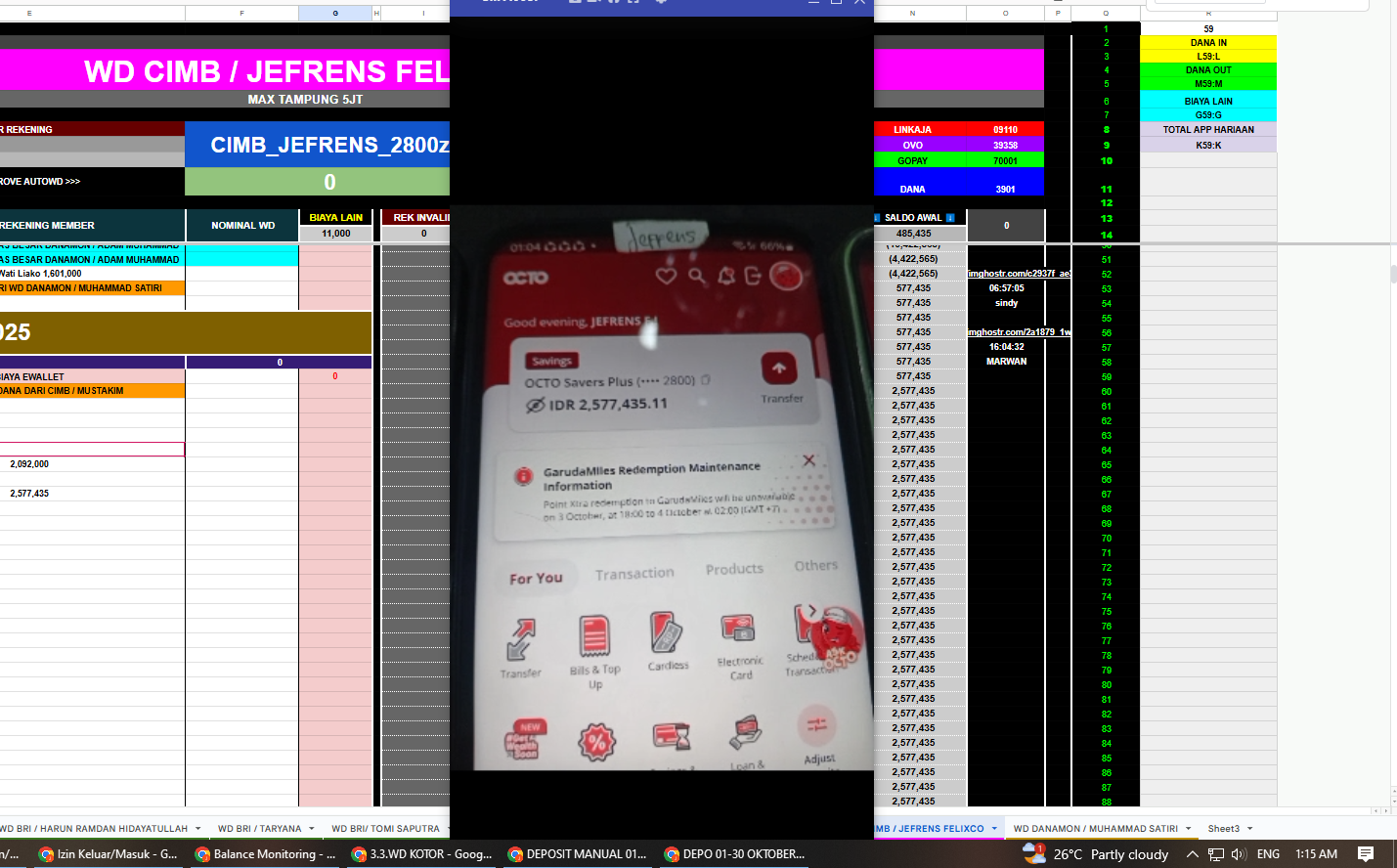Open the WD BRI / HARUN RAMDAN HIDAYATULLAH tab menu arrow
The width and height of the screenshot is (1397, 868).
pyautogui.click(x=197, y=828)
